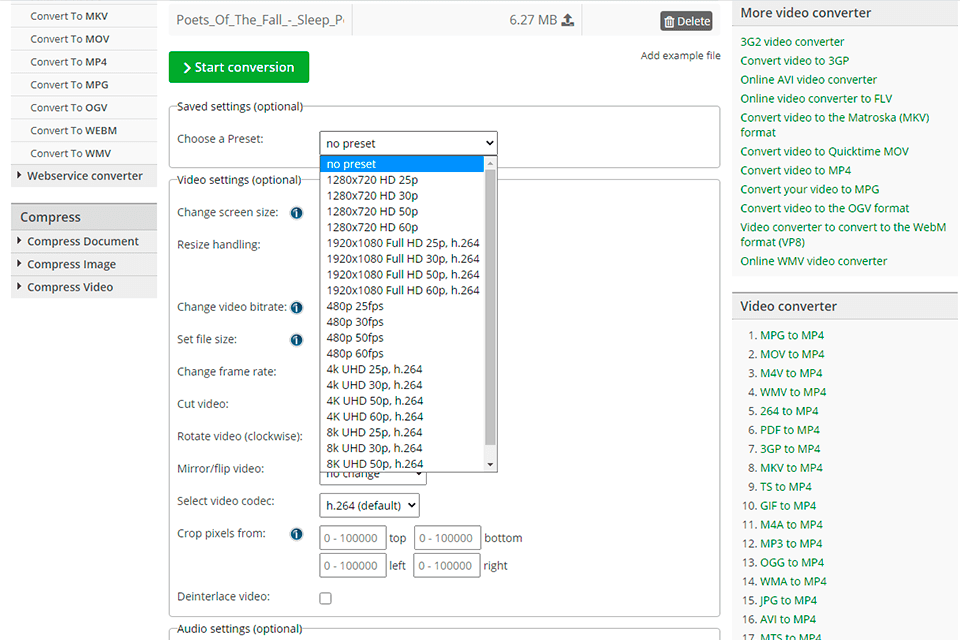Open the Select video codec dropdown
The width and height of the screenshot is (960, 640).
point(369,505)
